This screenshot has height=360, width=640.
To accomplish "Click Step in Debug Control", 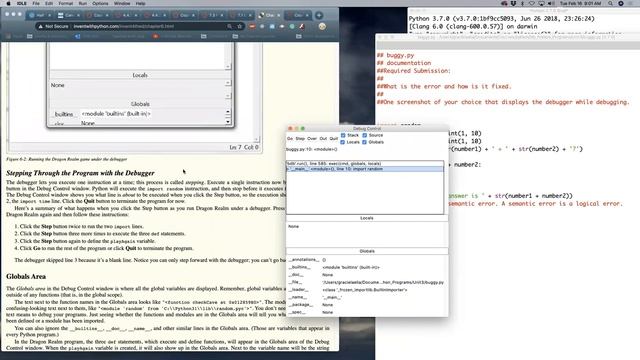I will [x=300, y=139].
